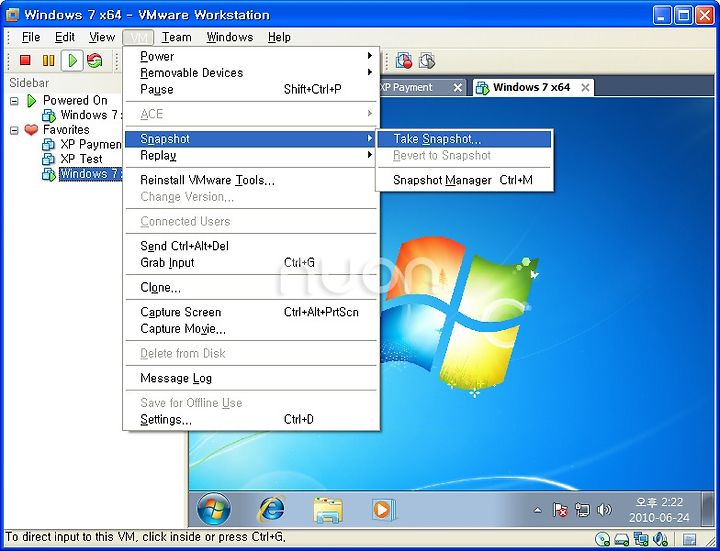Click the CD/DVD device status bar icon
The height and width of the screenshot is (551, 720).
tap(602, 539)
